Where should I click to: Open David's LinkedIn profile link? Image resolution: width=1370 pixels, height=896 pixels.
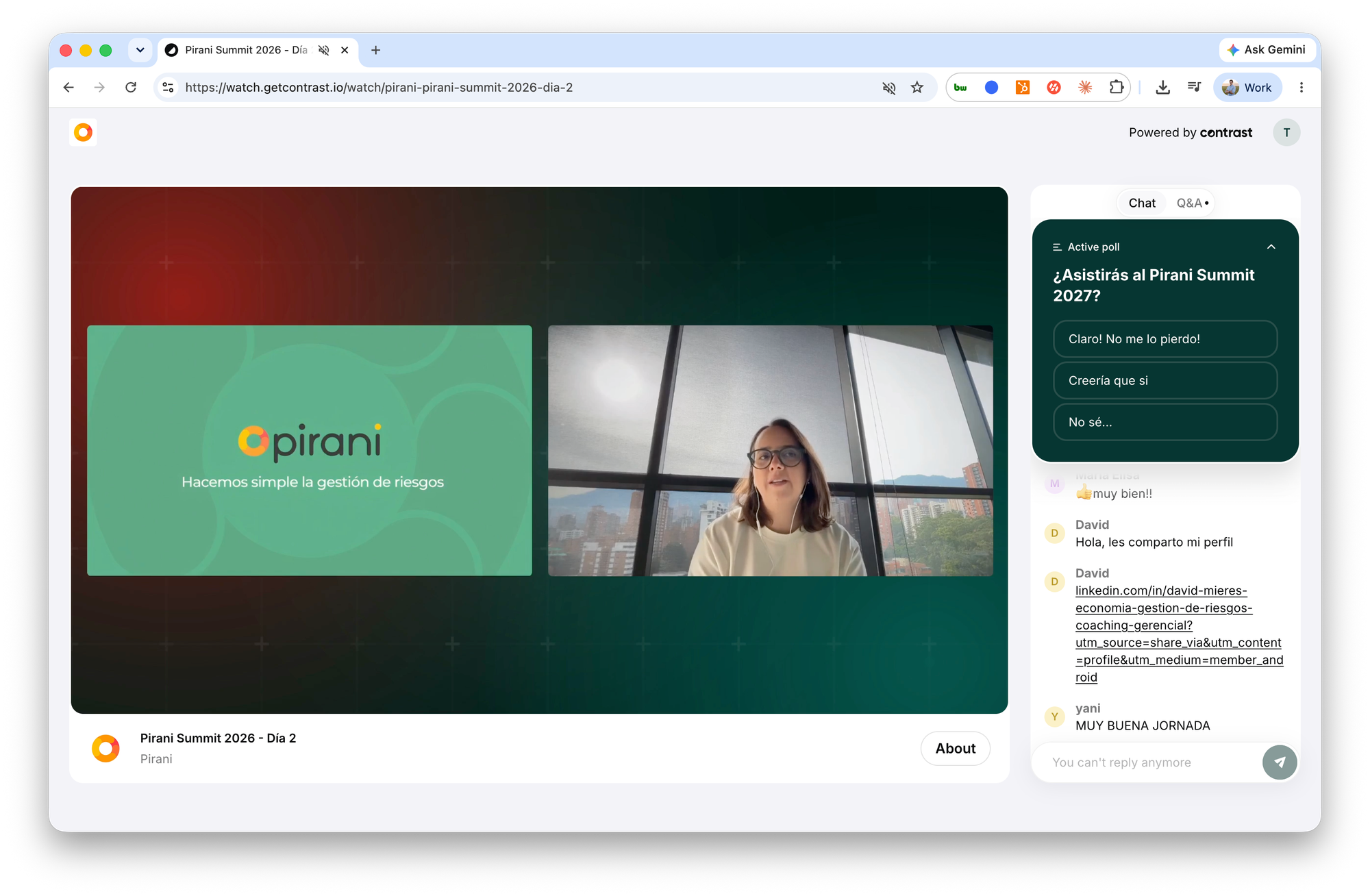(1179, 634)
